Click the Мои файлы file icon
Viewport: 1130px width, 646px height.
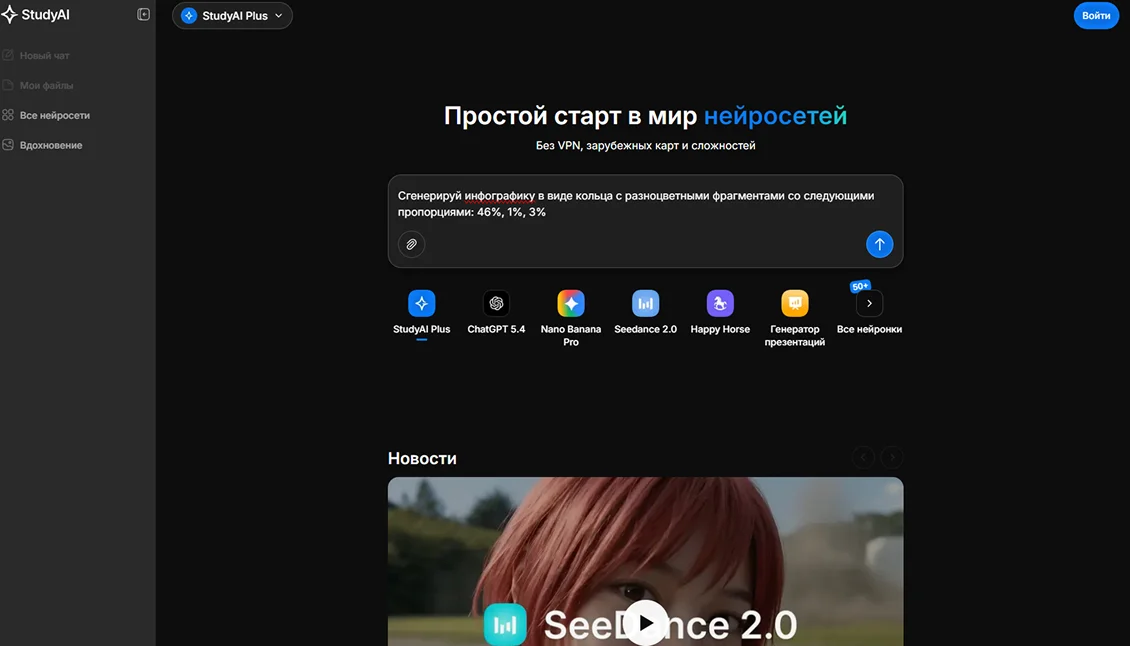click(x=8, y=85)
